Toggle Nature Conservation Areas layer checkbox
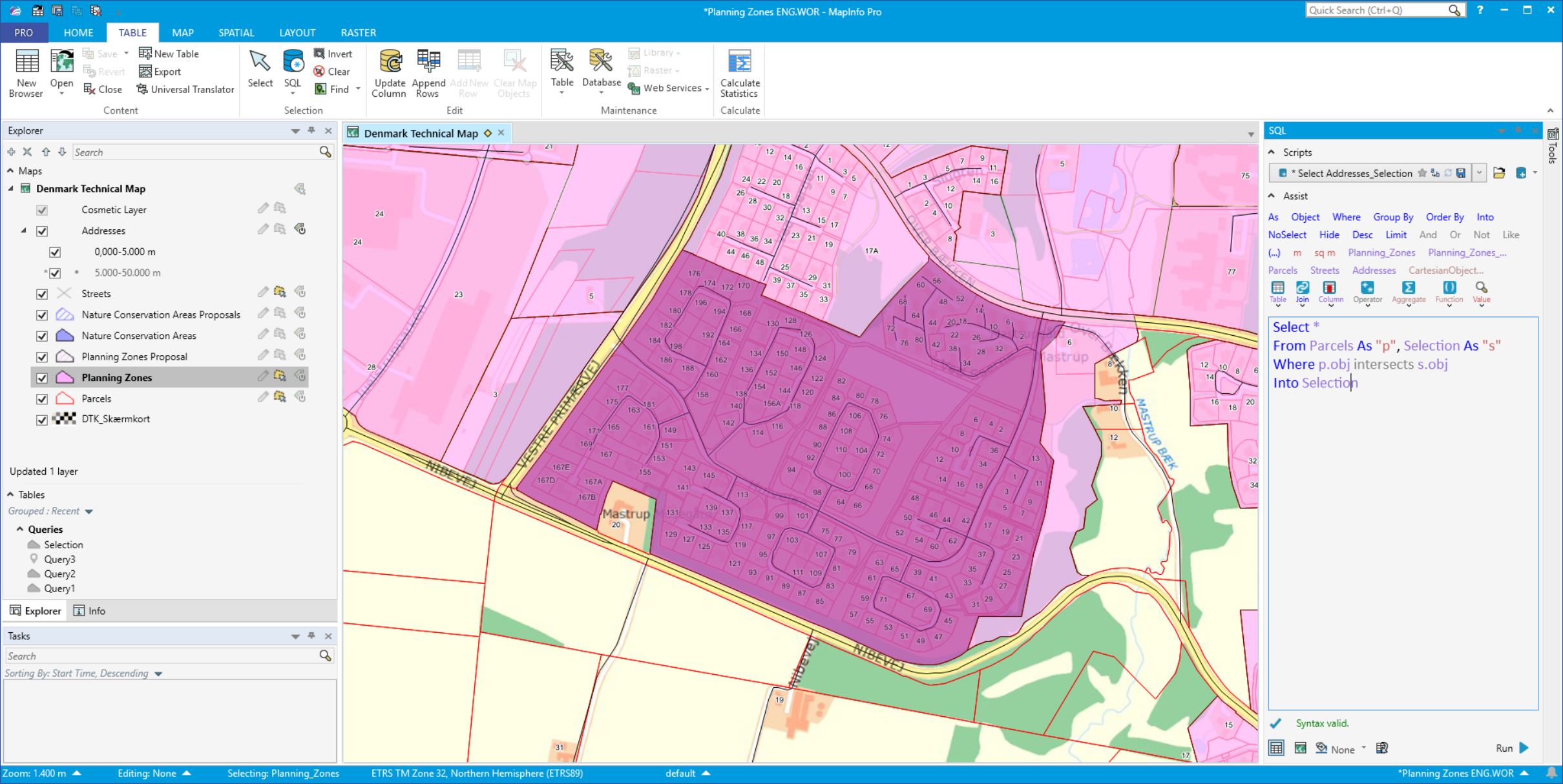This screenshot has height=784, width=1563. pyautogui.click(x=42, y=336)
